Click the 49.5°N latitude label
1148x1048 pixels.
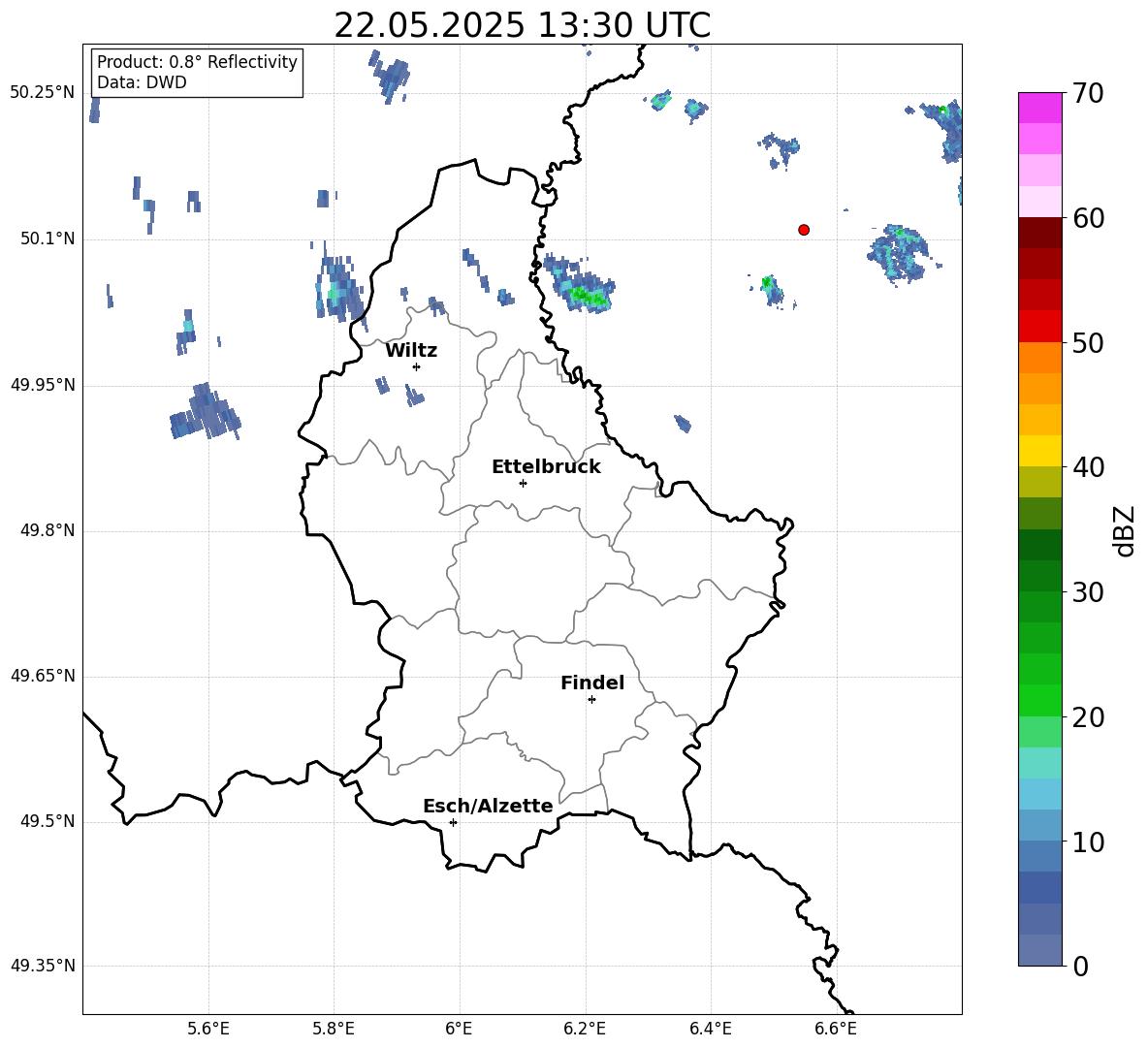(48, 821)
